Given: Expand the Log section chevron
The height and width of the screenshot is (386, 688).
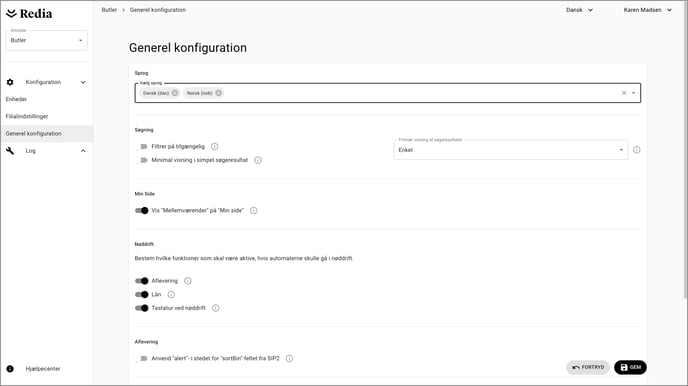Looking at the screenshot, I should click(x=83, y=150).
